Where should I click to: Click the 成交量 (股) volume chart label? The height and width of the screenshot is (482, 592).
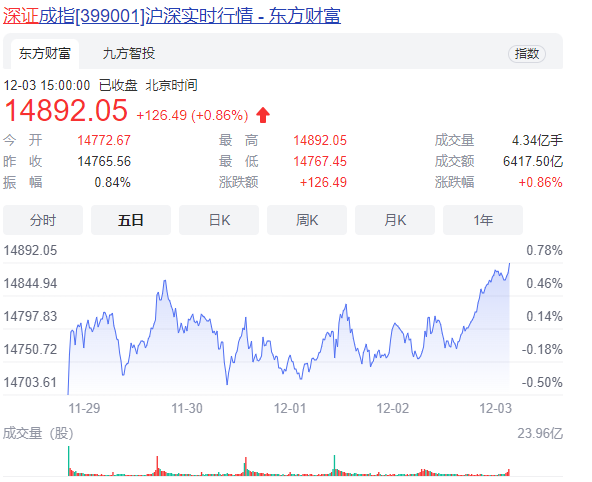38,433
